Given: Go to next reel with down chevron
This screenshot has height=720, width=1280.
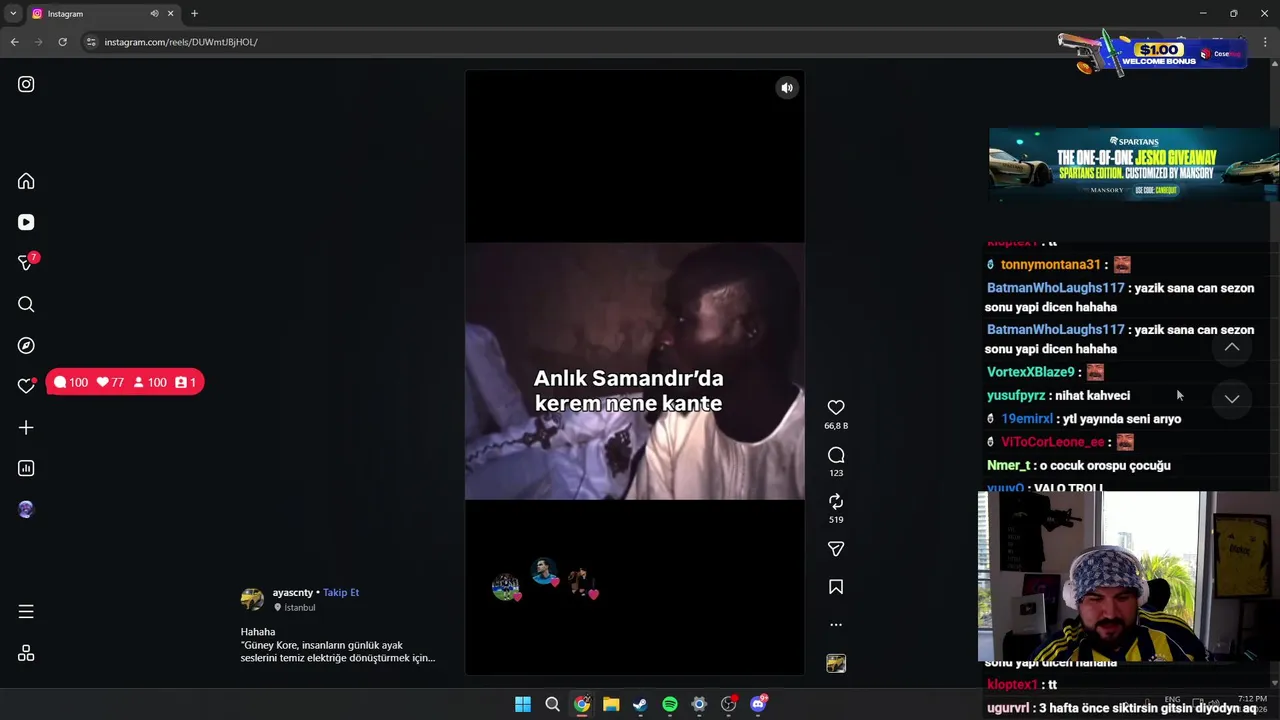Looking at the screenshot, I should point(1232,398).
